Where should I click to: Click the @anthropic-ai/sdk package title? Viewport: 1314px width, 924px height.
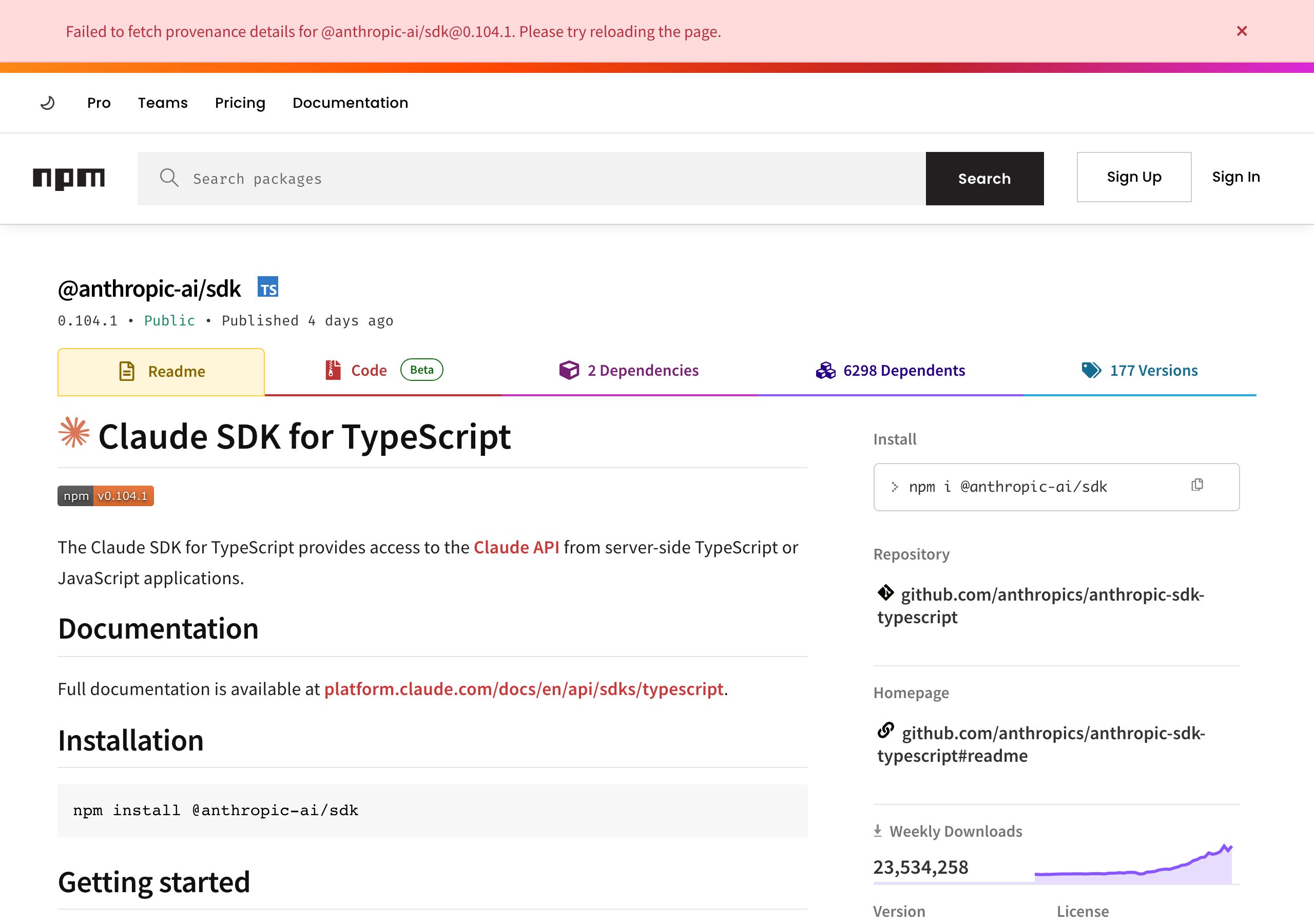pos(149,289)
